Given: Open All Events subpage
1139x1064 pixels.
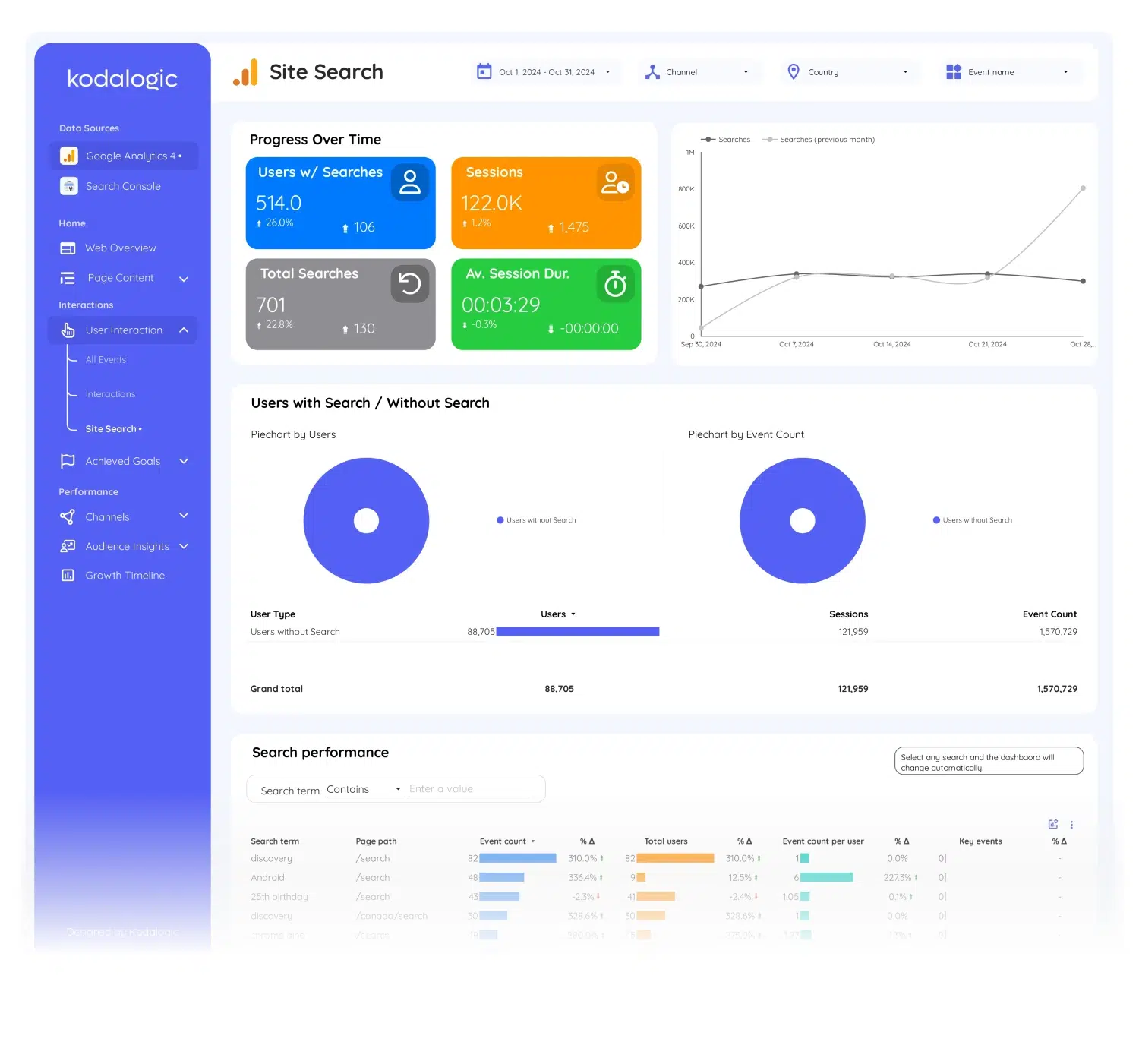Looking at the screenshot, I should pyautogui.click(x=106, y=360).
